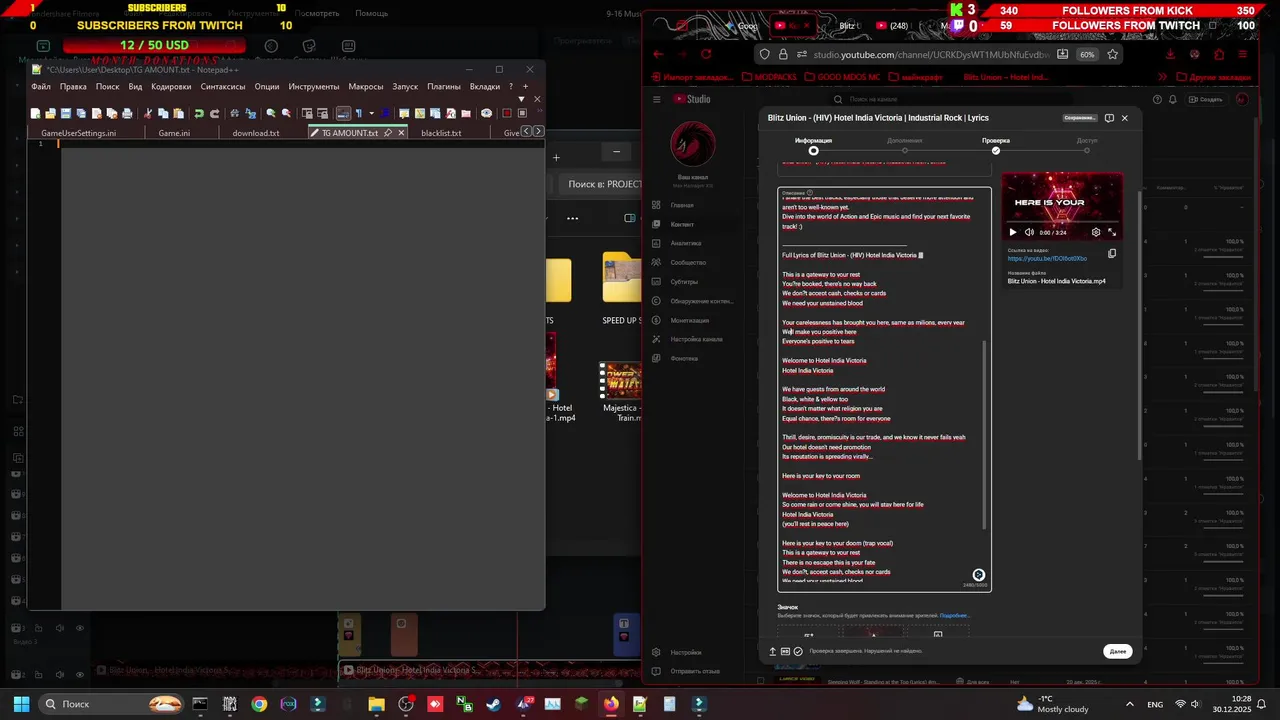The height and width of the screenshot is (720, 1280).
Task: Click the Далее button
Action: click(1118, 651)
